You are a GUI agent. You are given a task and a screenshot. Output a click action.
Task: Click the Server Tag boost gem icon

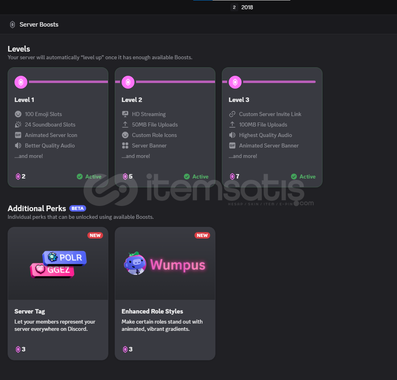pos(18,349)
